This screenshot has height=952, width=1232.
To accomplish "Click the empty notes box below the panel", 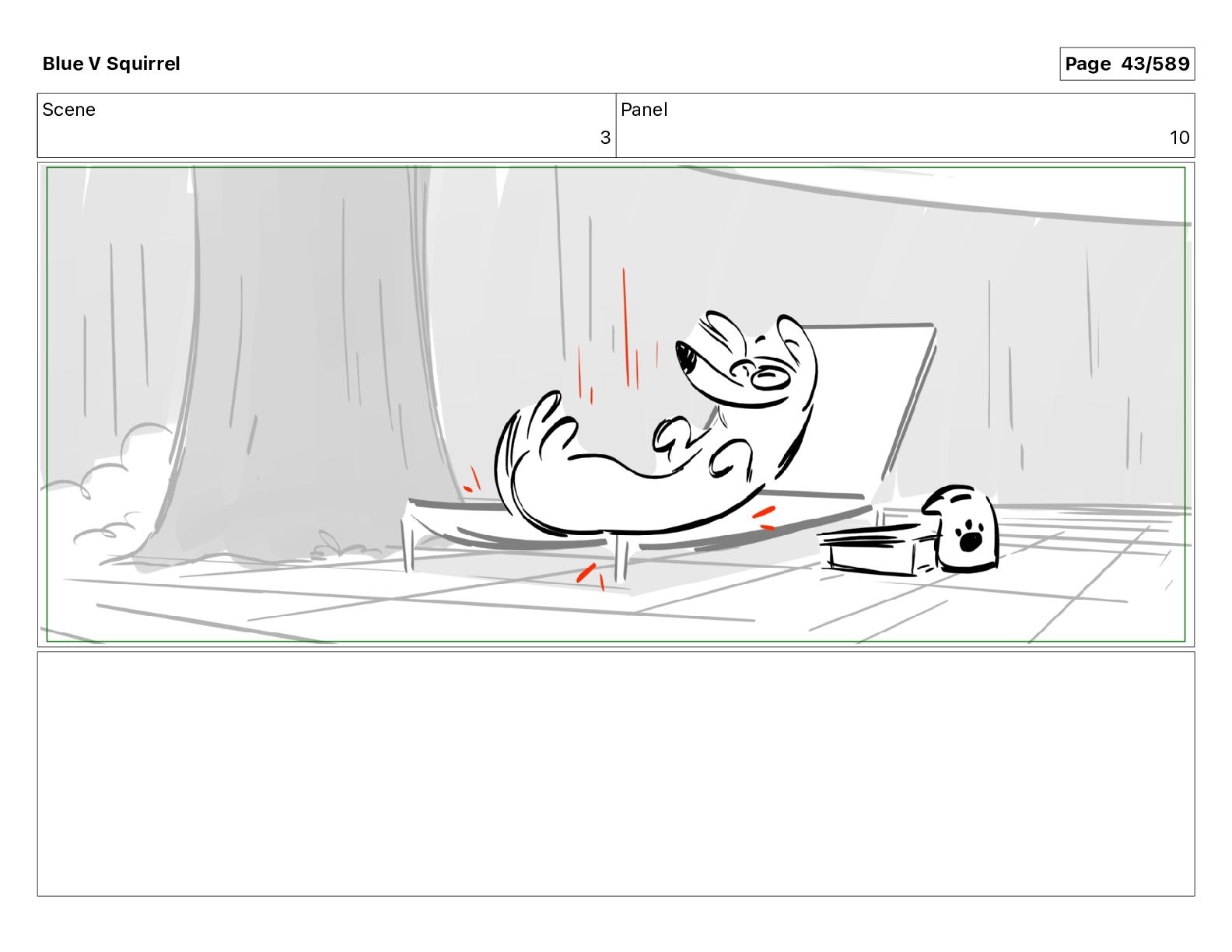I will (x=616, y=774).
